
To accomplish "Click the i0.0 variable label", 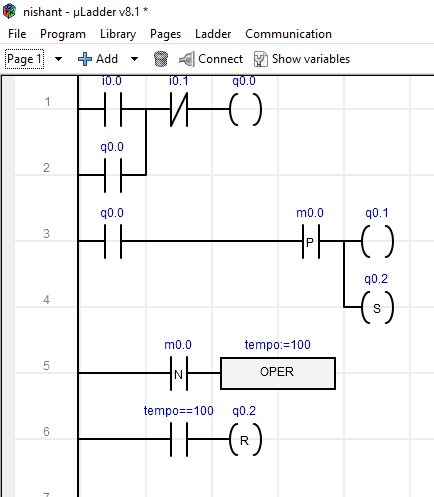I will (x=112, y=81).
